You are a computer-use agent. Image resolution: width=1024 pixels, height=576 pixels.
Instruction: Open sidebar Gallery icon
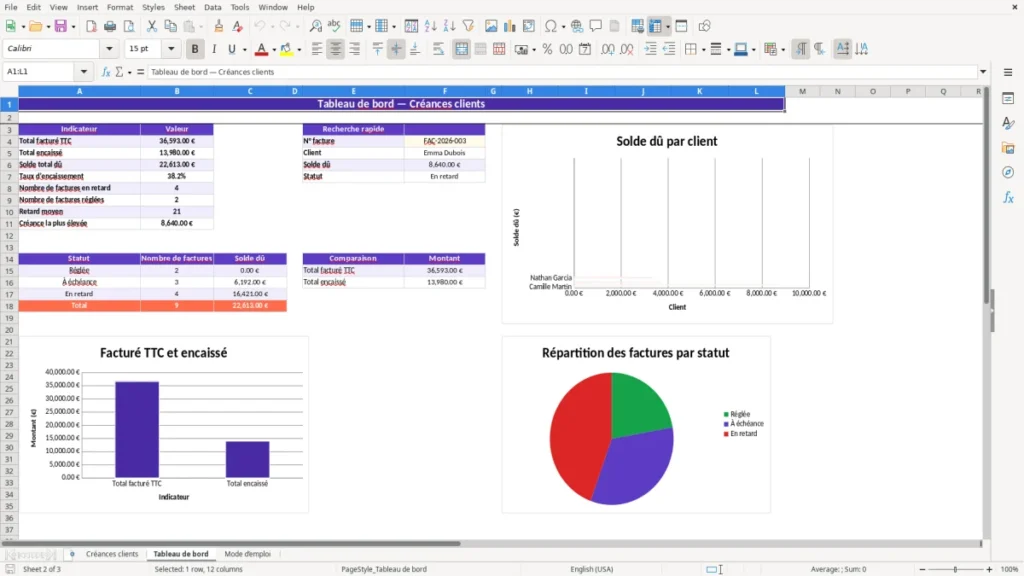[x=1008, y=148]
